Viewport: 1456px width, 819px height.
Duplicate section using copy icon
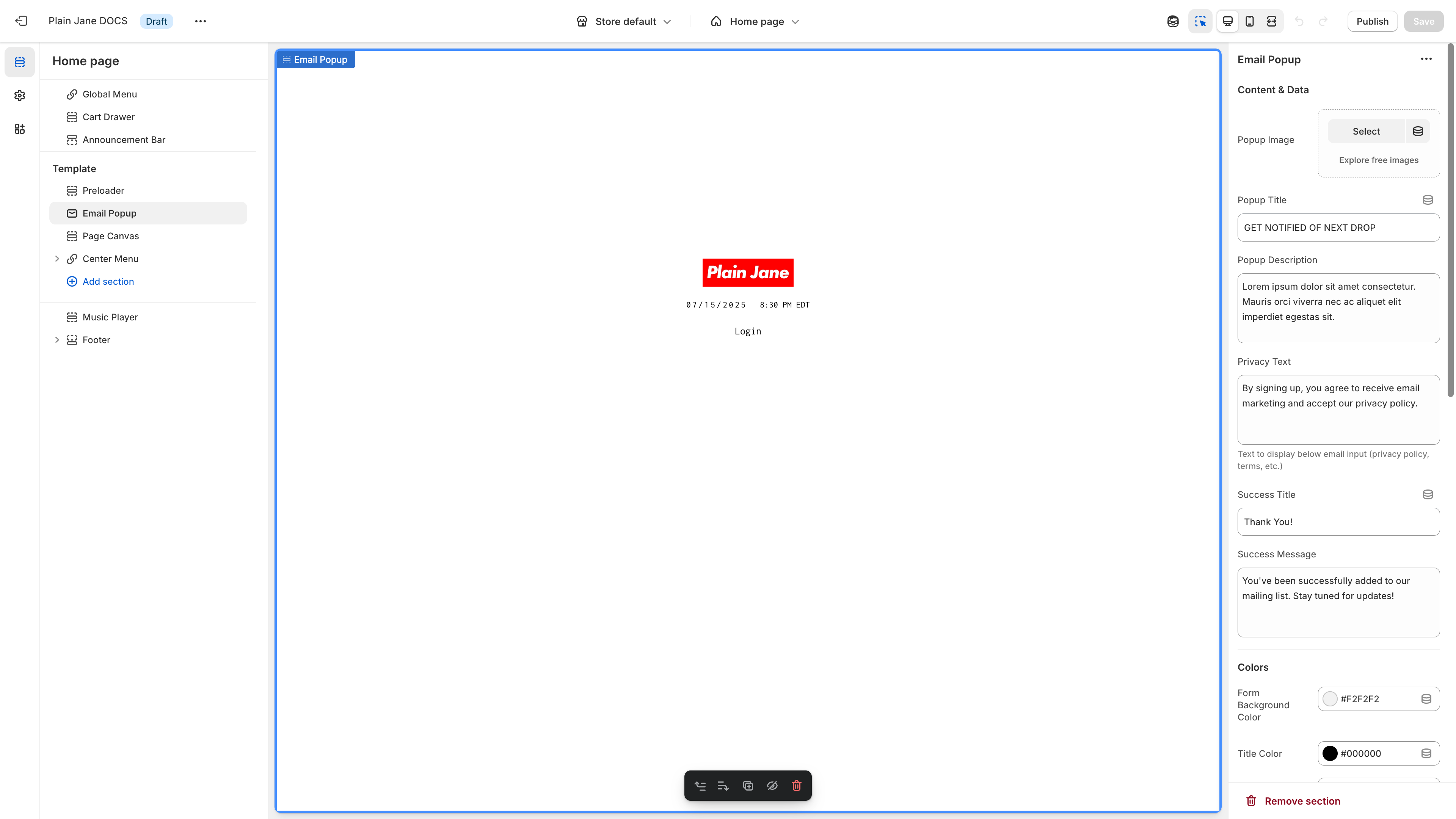coord(748,786)
